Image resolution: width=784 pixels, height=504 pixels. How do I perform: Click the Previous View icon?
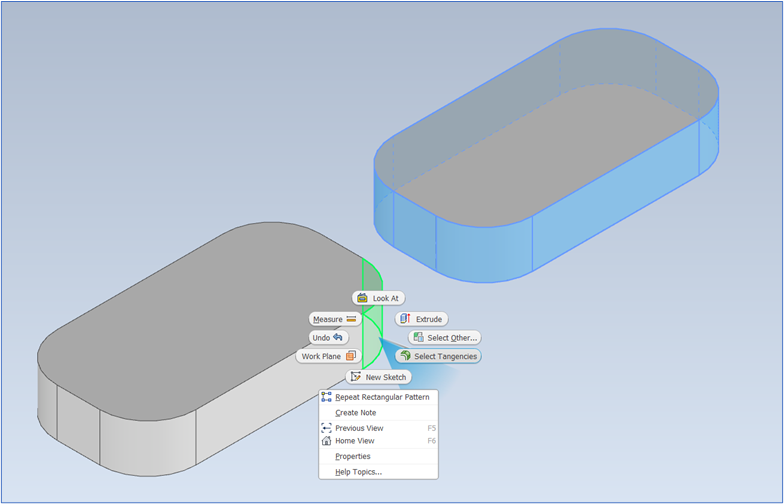326,428
